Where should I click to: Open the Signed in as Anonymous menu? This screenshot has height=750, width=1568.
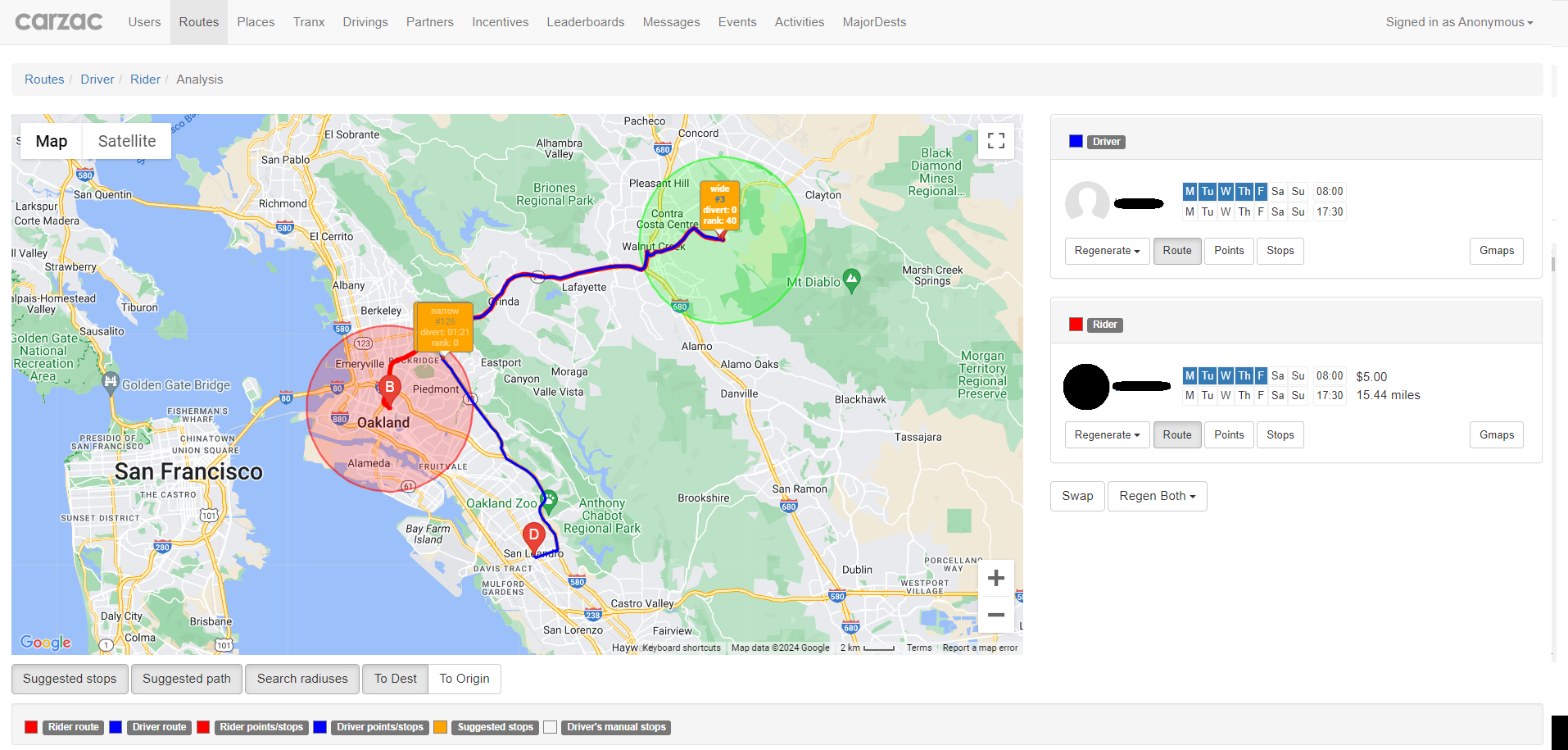[1459, 22]
